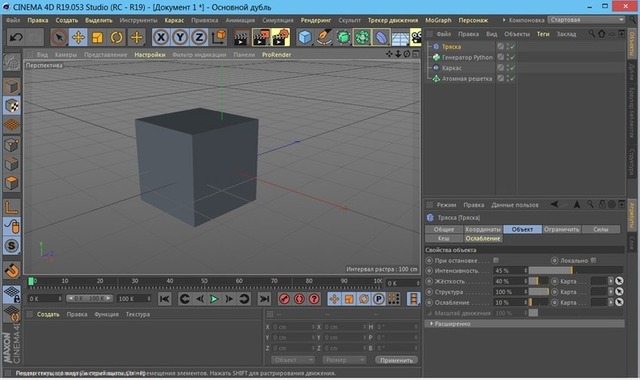The width and height of the screenshot is (640, 380).
Task: Open the Рендеринг menu
Action: (x=316, y=20)
